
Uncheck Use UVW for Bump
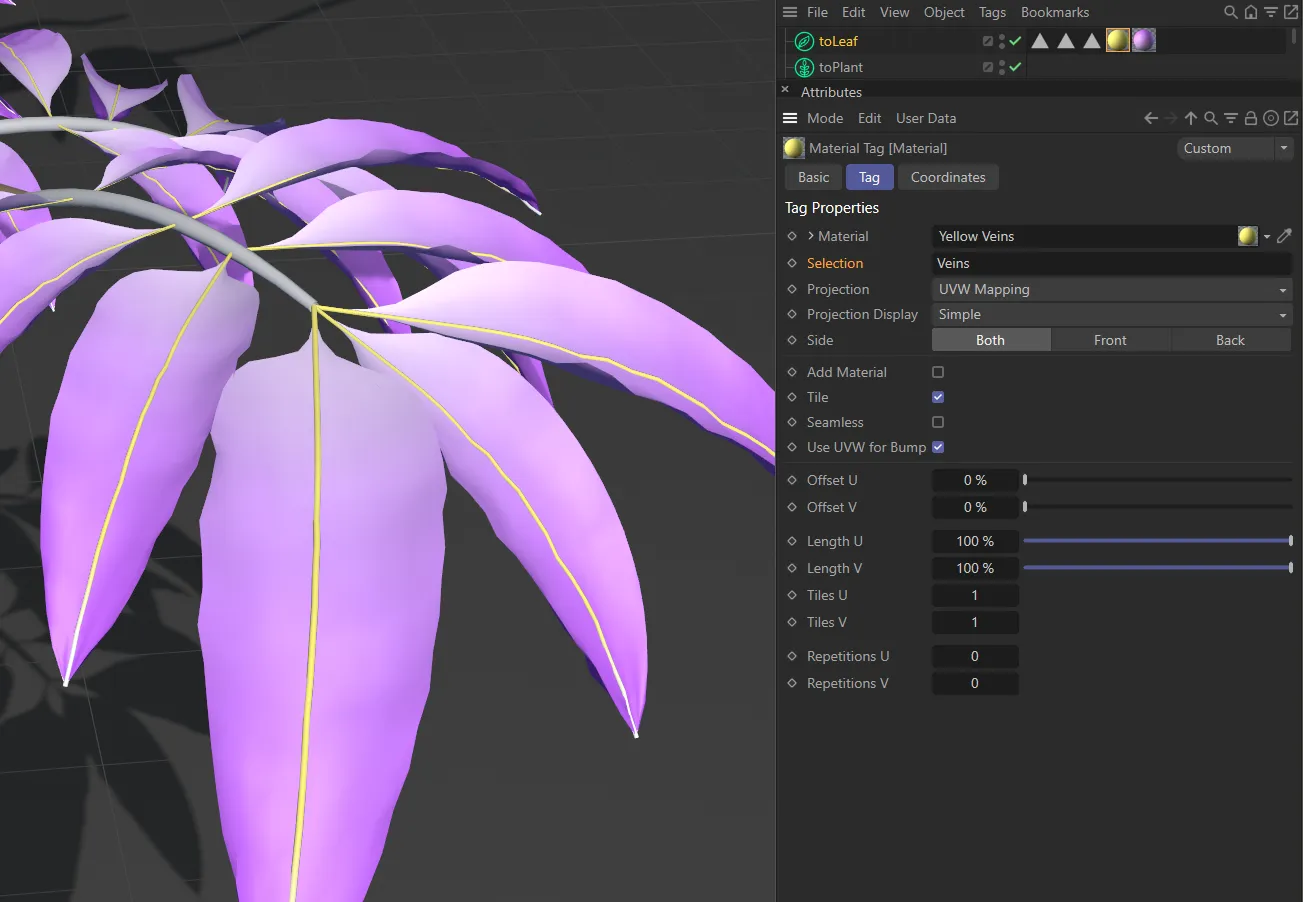(937, 447)
